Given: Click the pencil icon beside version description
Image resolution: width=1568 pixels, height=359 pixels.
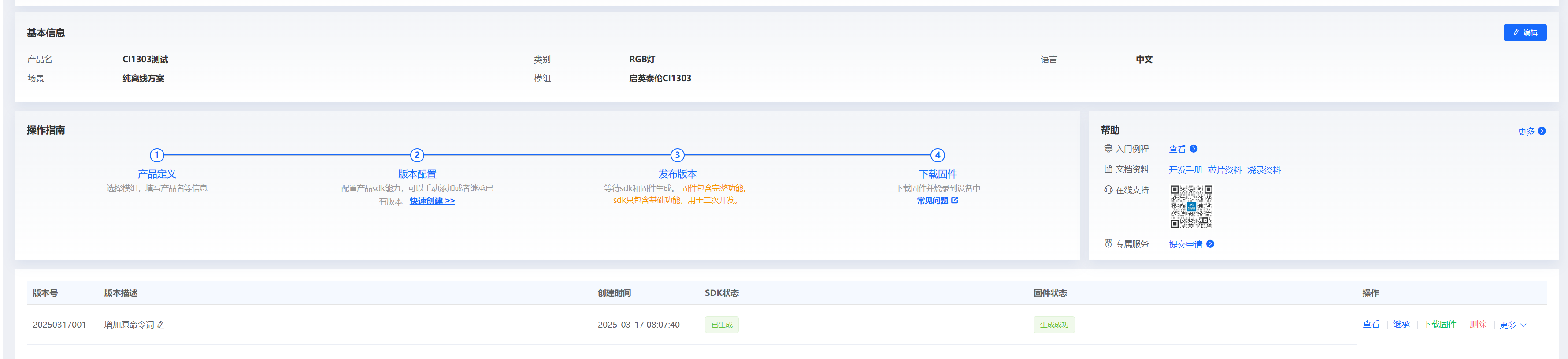Looking at the screenshot, I should (161, 325).
